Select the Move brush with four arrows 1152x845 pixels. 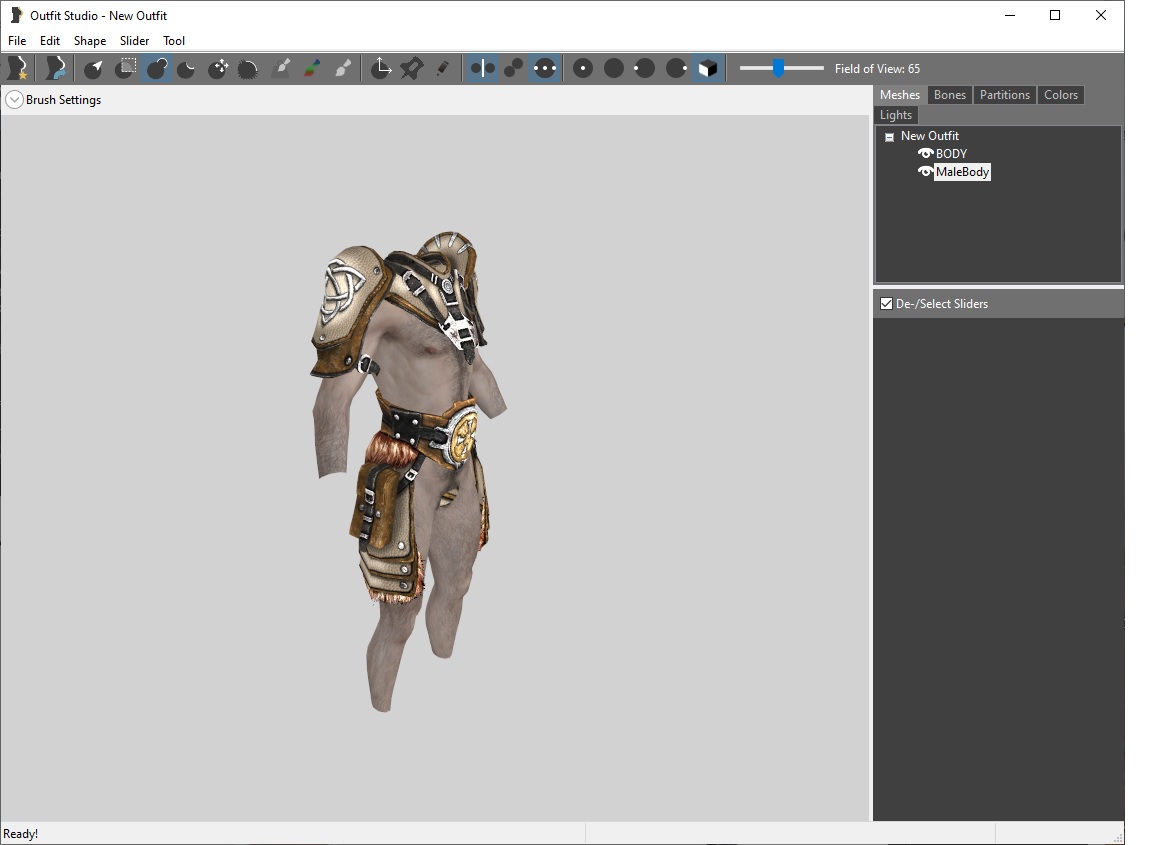click(x=218, y=68)
